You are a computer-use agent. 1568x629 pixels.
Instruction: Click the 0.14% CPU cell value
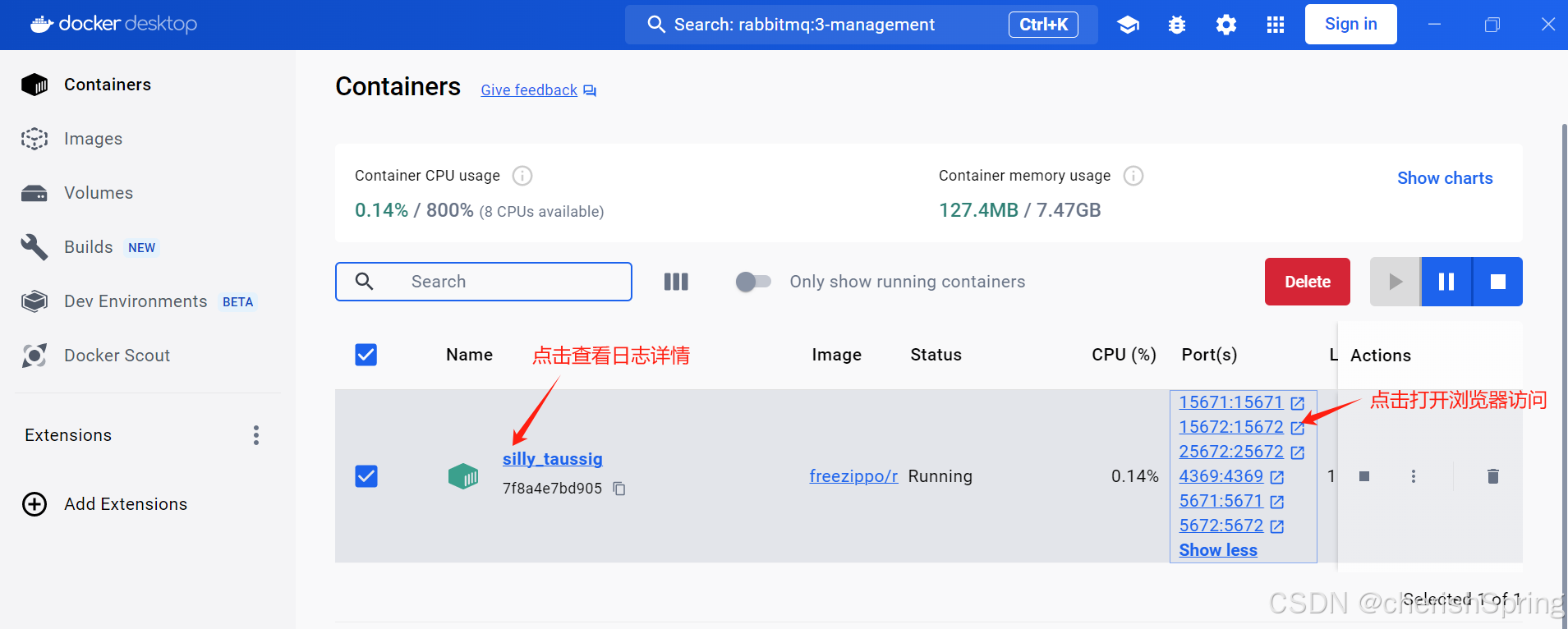point(1135,476)
